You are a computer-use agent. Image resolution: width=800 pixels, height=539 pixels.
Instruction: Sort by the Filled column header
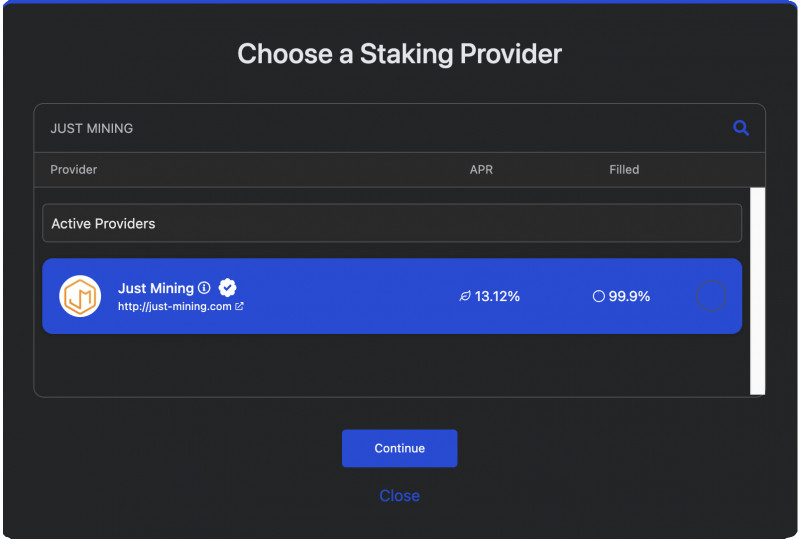[624, 169]
